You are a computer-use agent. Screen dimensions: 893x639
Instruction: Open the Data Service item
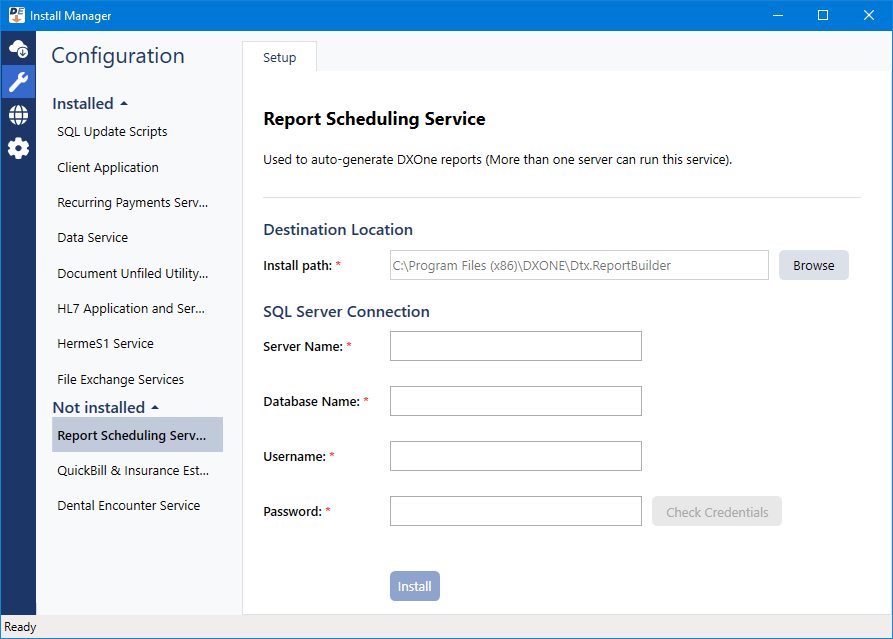click(92, 237)
